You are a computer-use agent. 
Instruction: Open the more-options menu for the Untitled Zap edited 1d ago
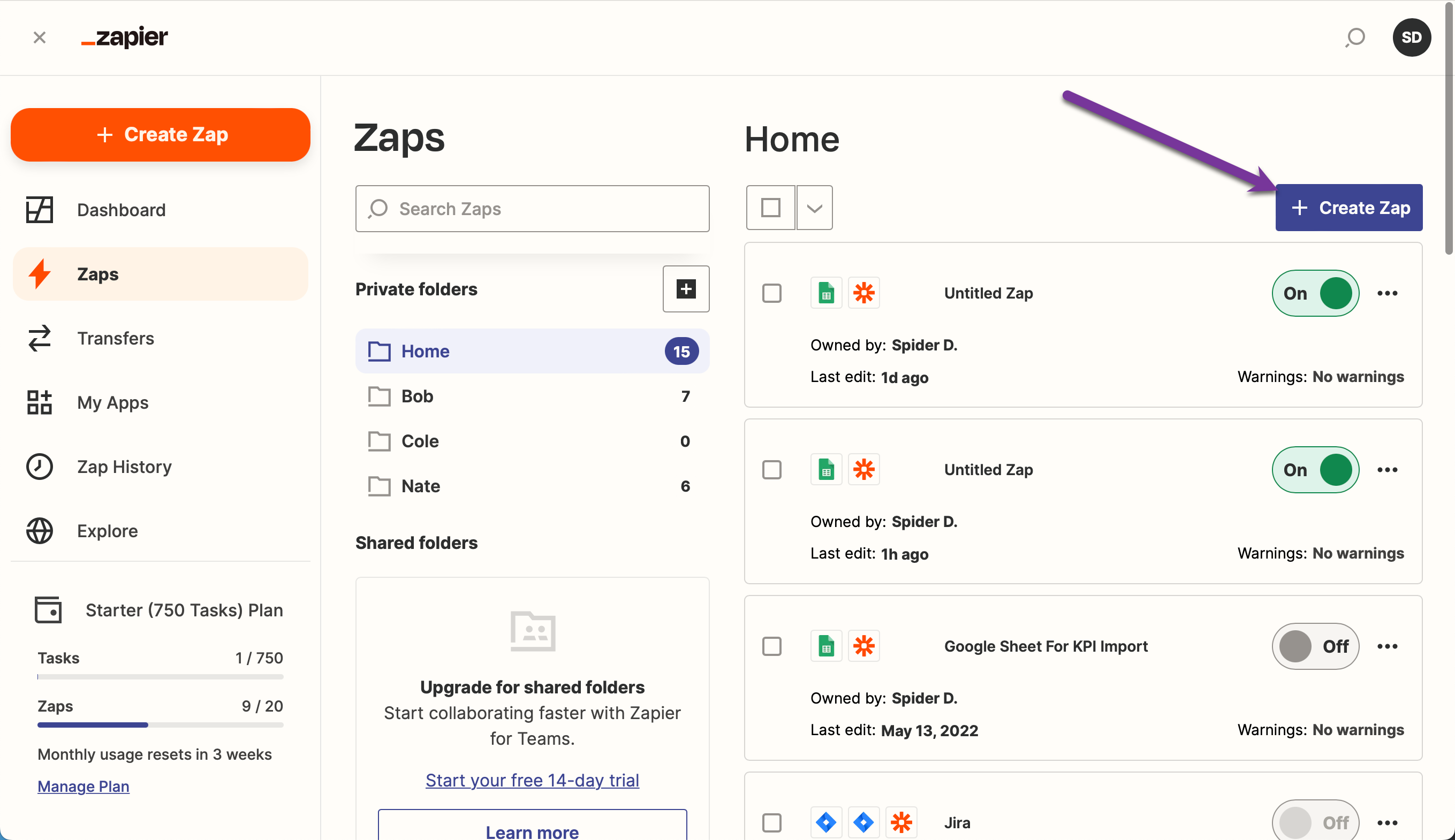1387,293
